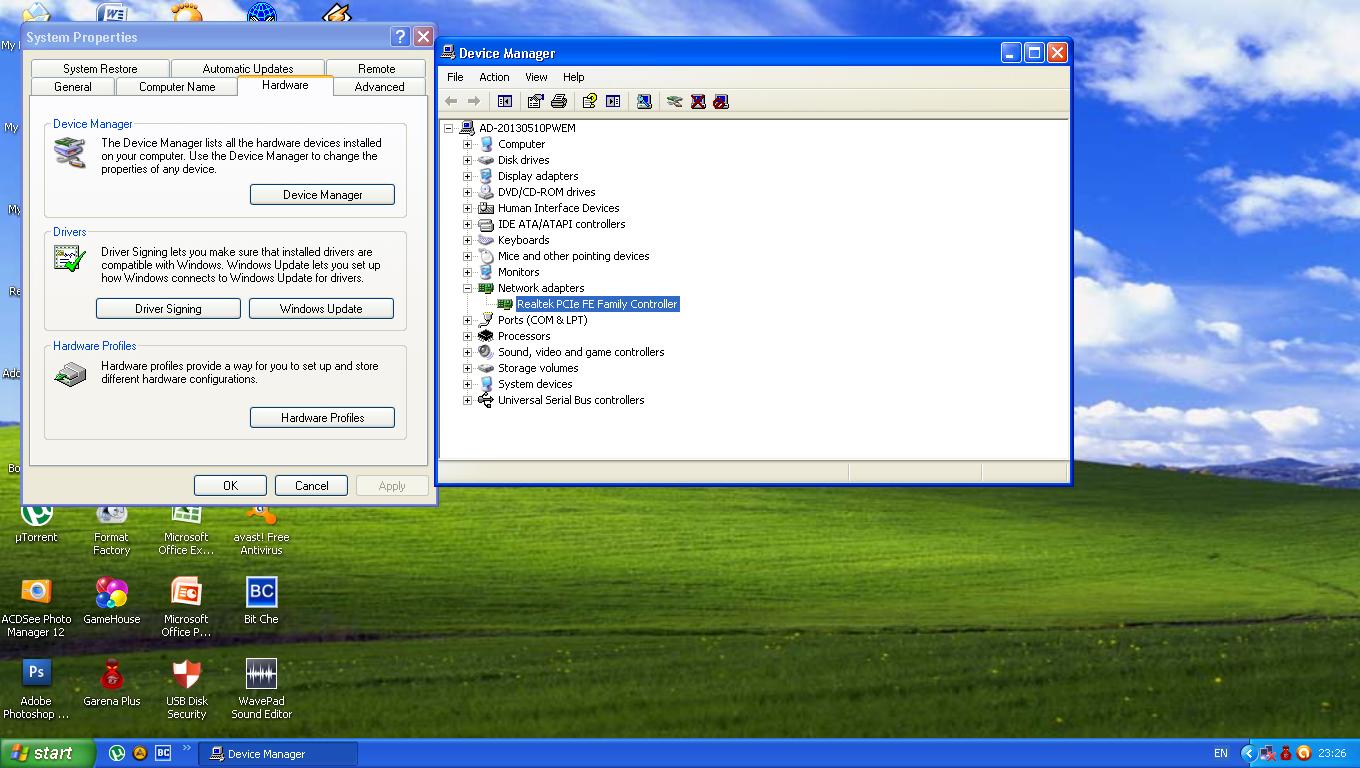Click the Uninstall device toolbar icon
Image resolution: width=1360 pixels, height=768 pixels.
tap(698, 101)
